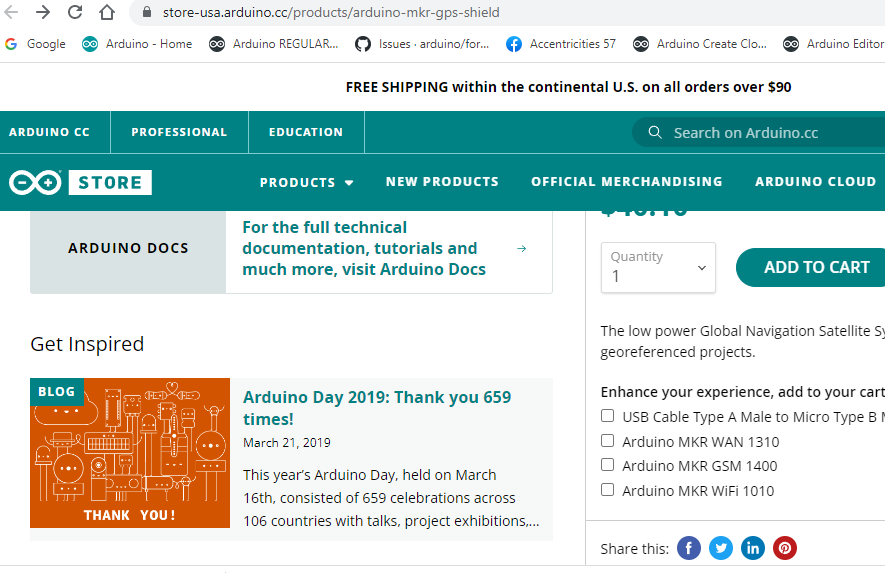The image size is (885, 573).
Task: Focus the Search on Arduino.cc field
Action: (770, 132)
